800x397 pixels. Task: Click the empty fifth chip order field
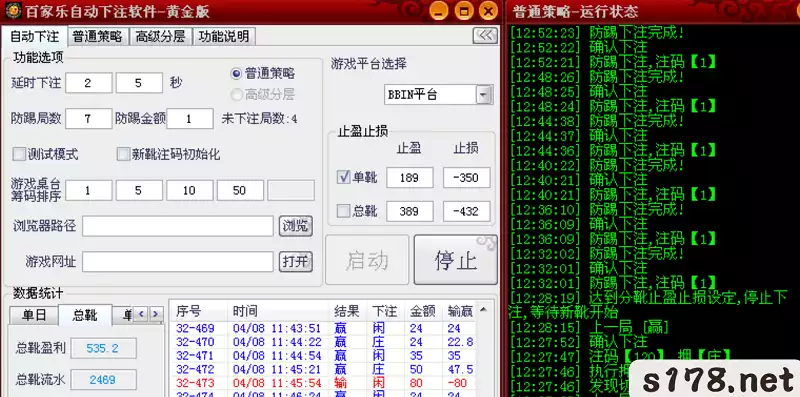click(291, 190)
